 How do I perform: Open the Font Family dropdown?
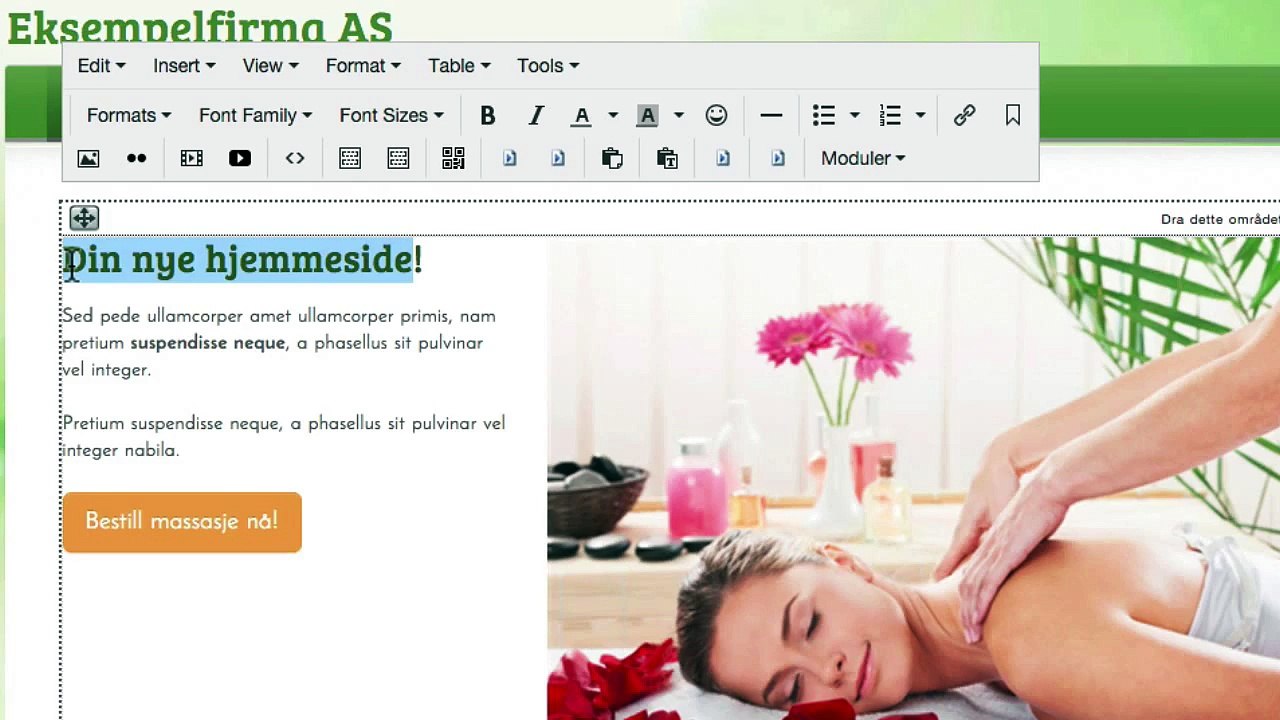pyautogui.click(x=255, y=115)
